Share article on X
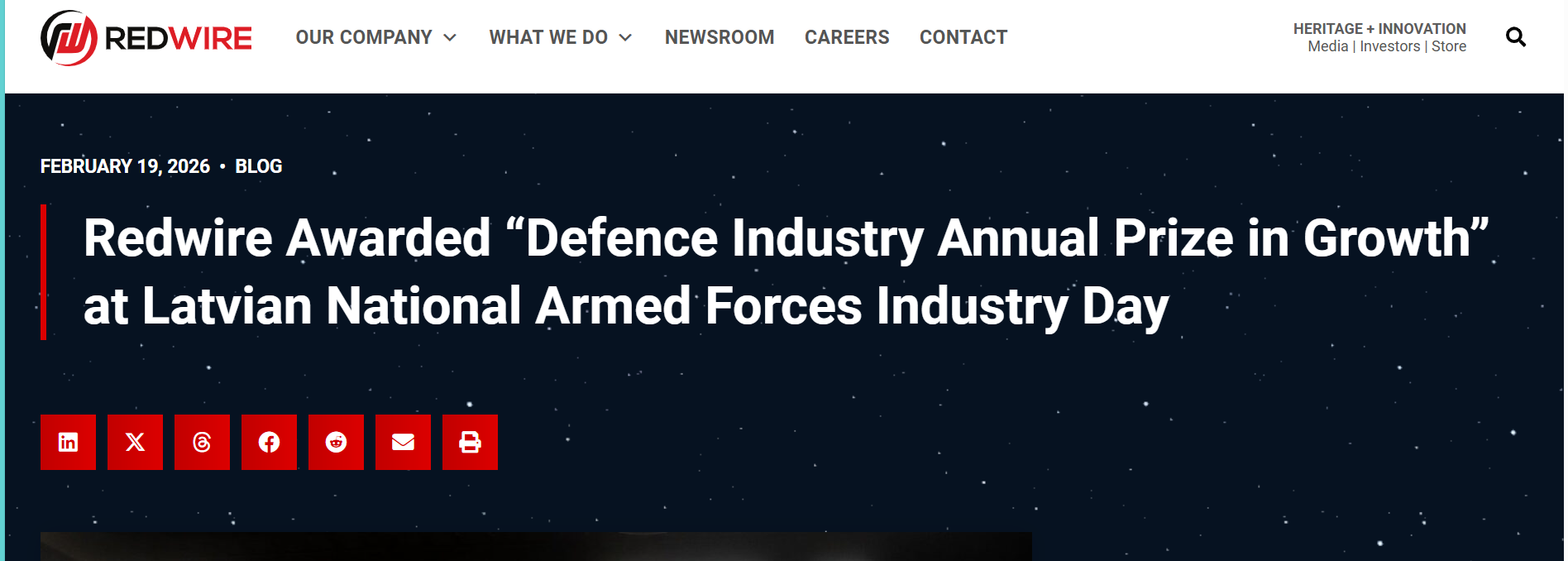The image size is (1568, 561). (x=135, y=442)
